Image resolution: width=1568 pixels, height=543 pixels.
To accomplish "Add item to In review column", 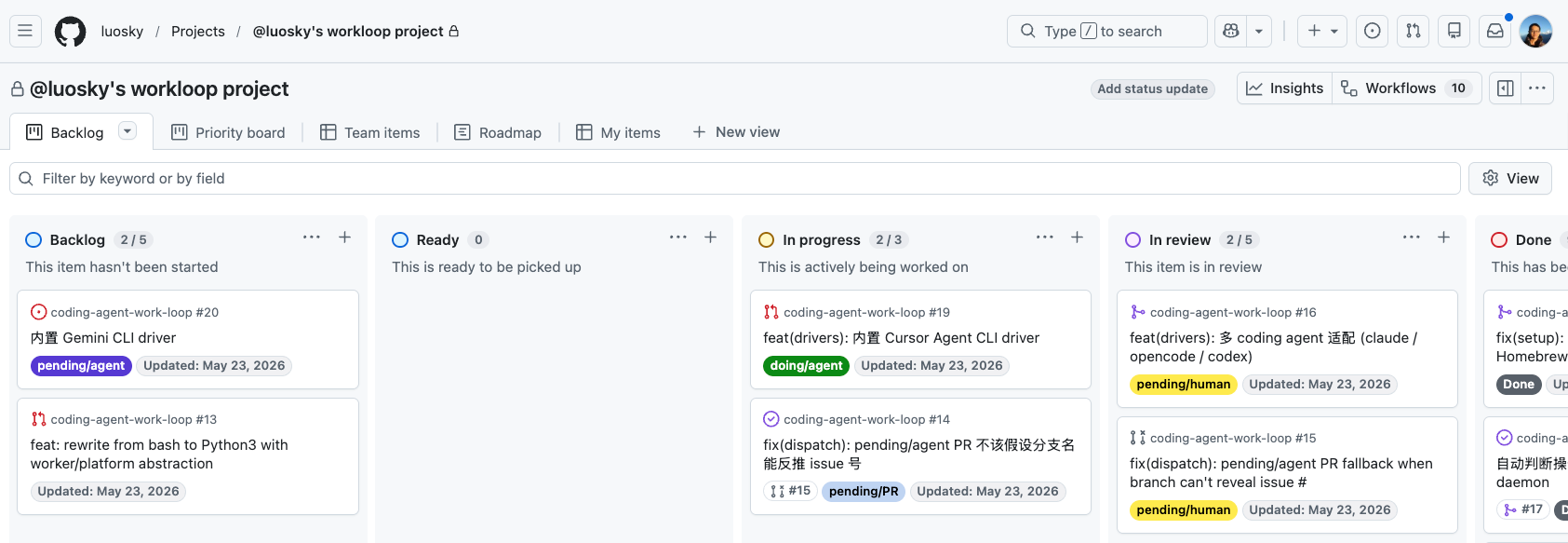I will click(1443, 238).
